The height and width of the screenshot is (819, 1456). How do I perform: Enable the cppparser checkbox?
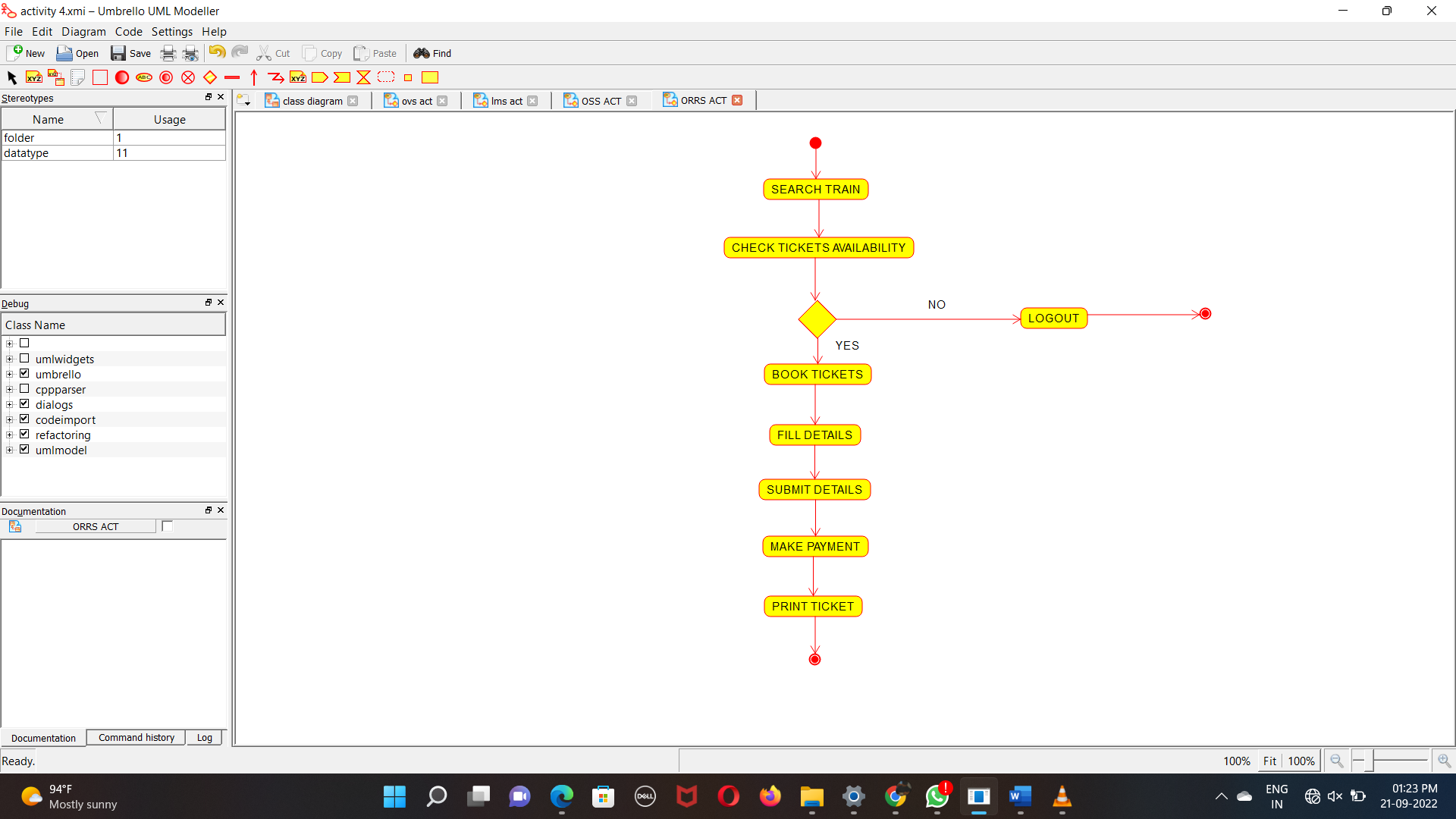(x=24, y=389)
